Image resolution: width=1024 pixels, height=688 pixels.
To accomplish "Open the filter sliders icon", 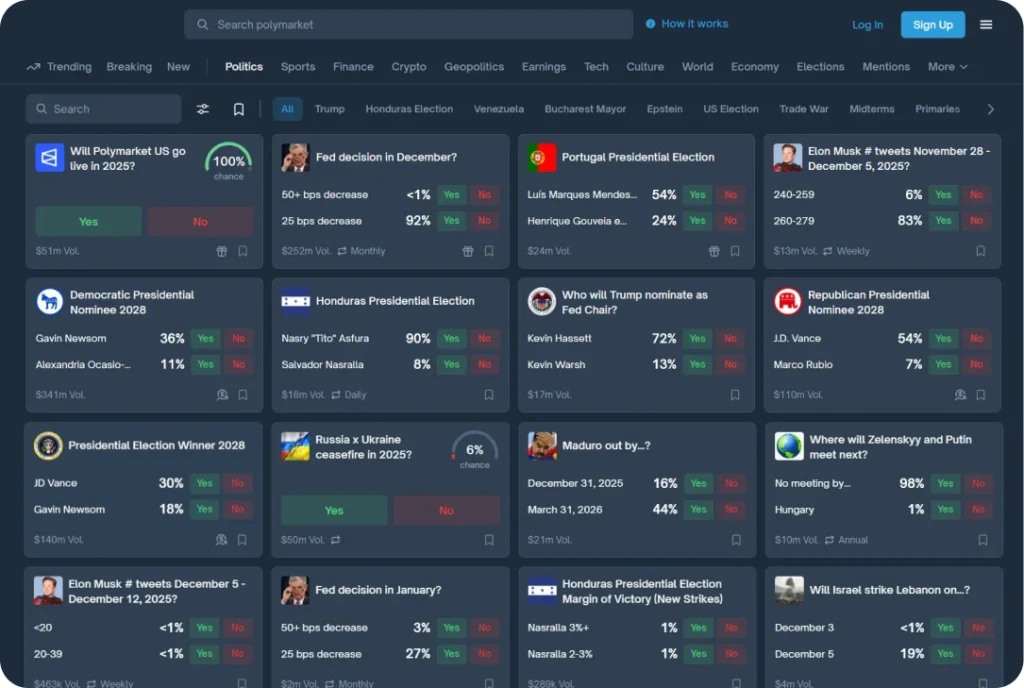I will pos(203,109).
